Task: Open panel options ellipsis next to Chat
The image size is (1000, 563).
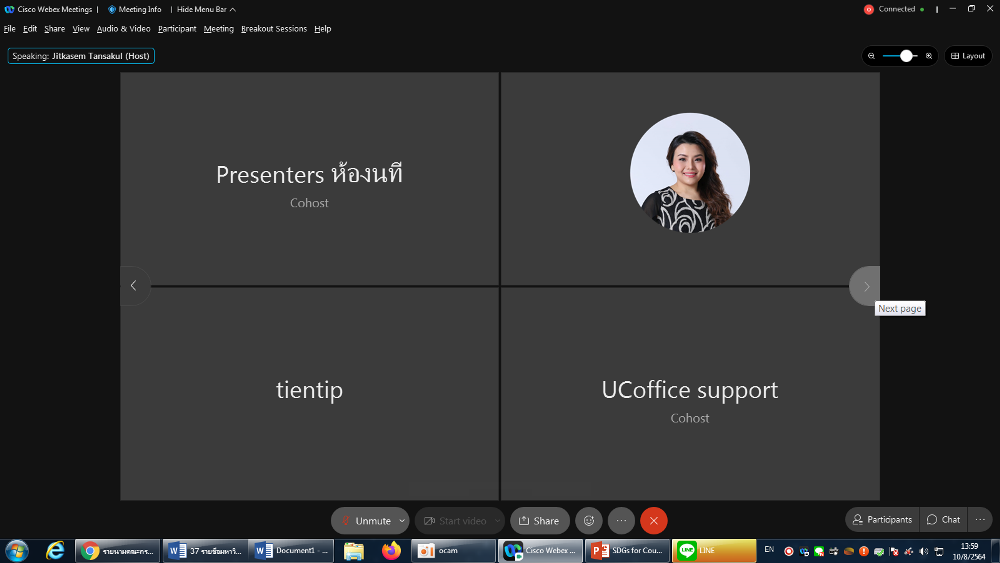Action: coord(980,520)
